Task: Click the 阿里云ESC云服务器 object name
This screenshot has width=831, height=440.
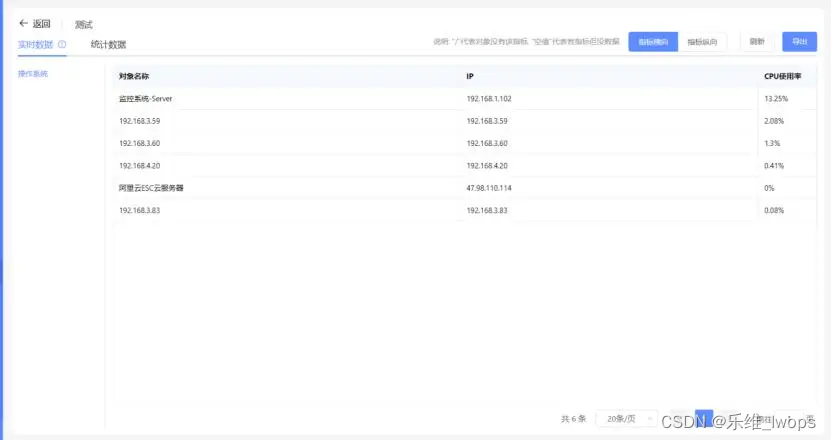Action: pyautogui.click(x=151, y=188)
